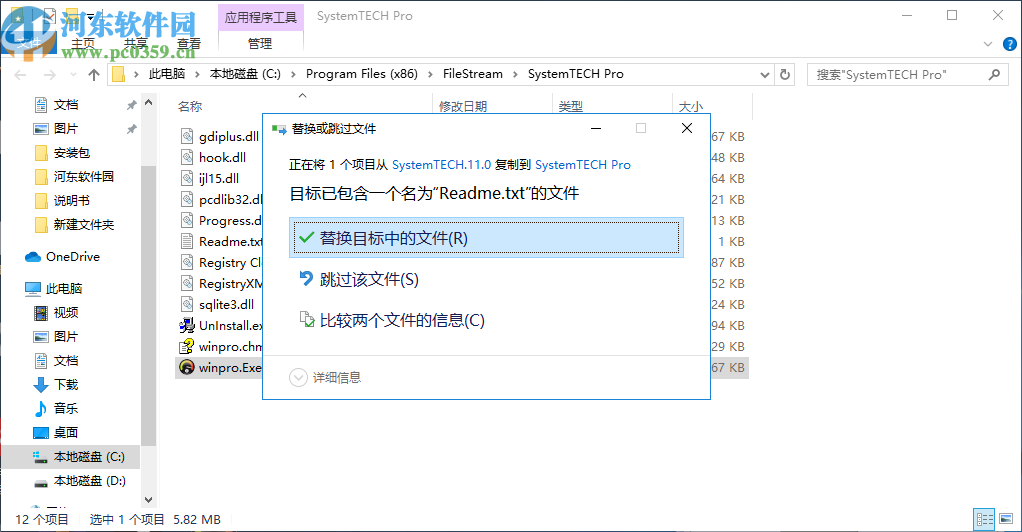Viewport: 1022px width, 532px height.
Task: Open the 河东软件园 folder in sidebar
Action: pos(83,176)
